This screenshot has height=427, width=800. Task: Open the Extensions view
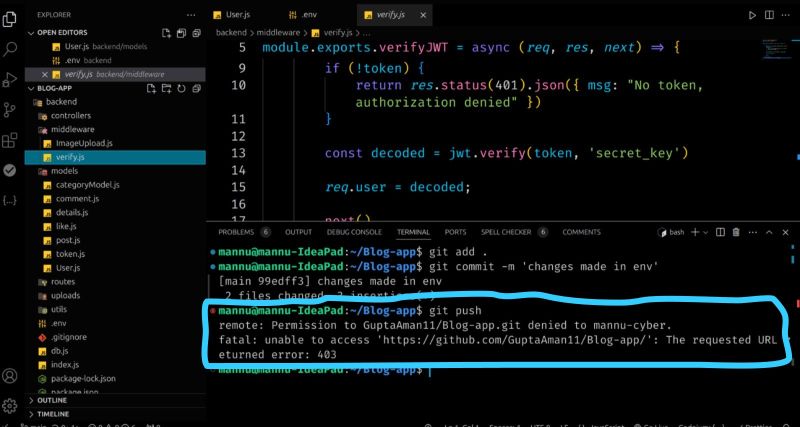coord(9,140)
